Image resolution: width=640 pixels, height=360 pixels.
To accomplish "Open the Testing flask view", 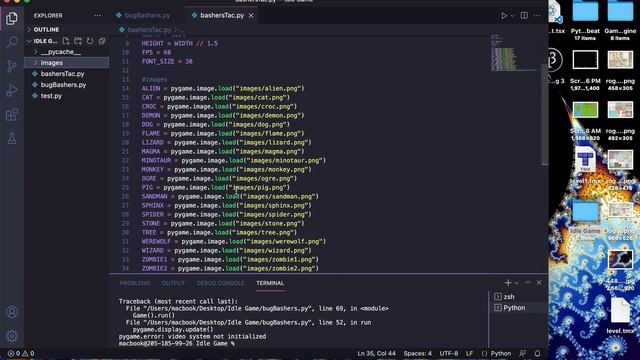I will (12, 139).
